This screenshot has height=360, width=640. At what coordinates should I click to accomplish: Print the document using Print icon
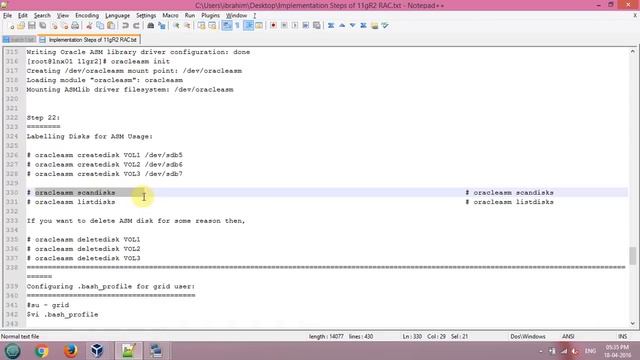coord(75,26)
